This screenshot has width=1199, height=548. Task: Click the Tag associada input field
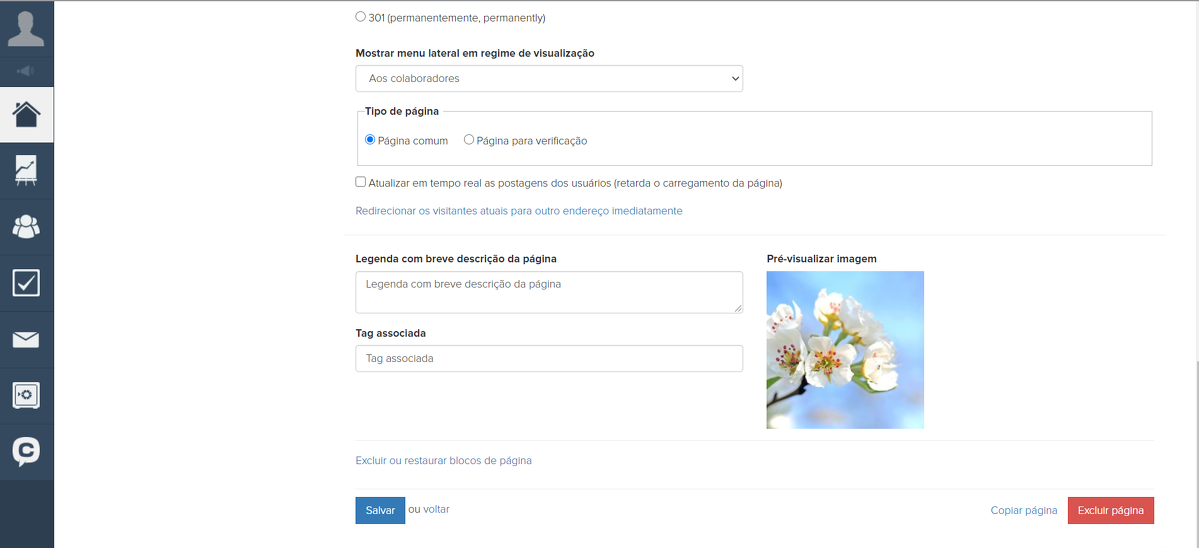[x=549, y=358]
